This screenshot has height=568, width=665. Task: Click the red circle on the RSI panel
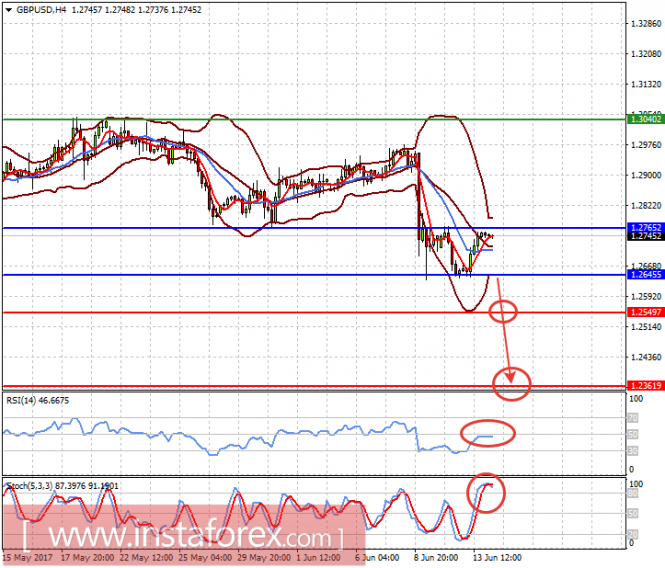point(489,434)
